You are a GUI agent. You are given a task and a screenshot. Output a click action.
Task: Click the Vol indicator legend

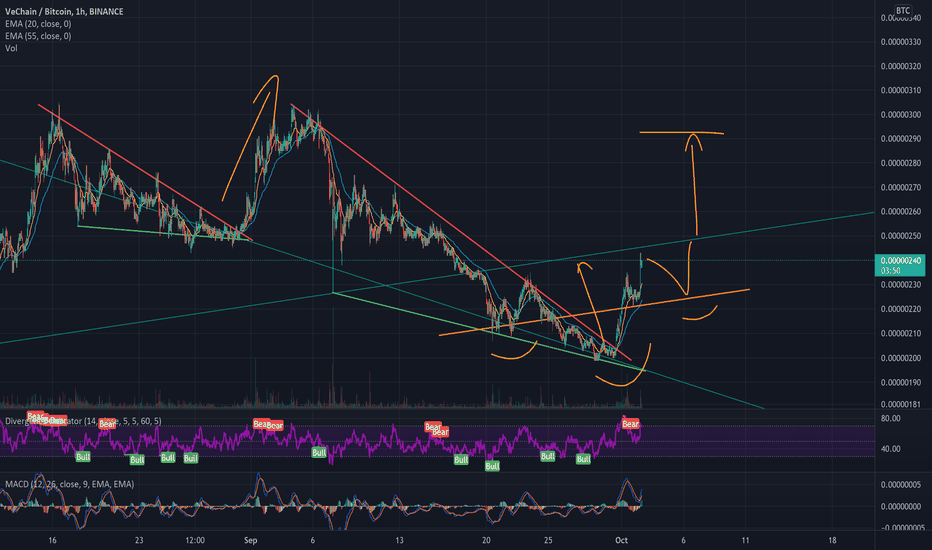pos(11,48)
